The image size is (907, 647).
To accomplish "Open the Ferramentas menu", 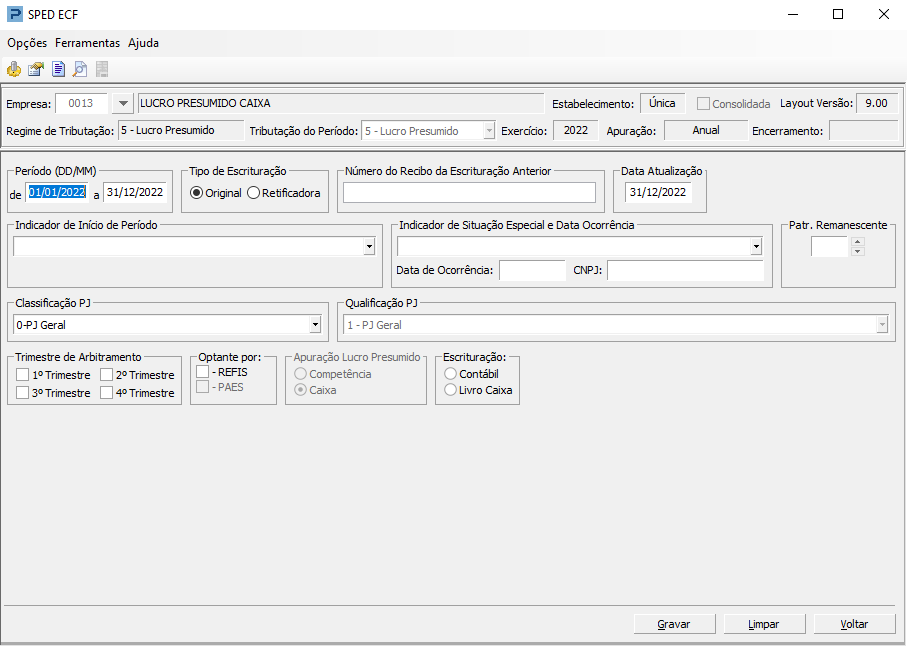I will coord(87,43).
